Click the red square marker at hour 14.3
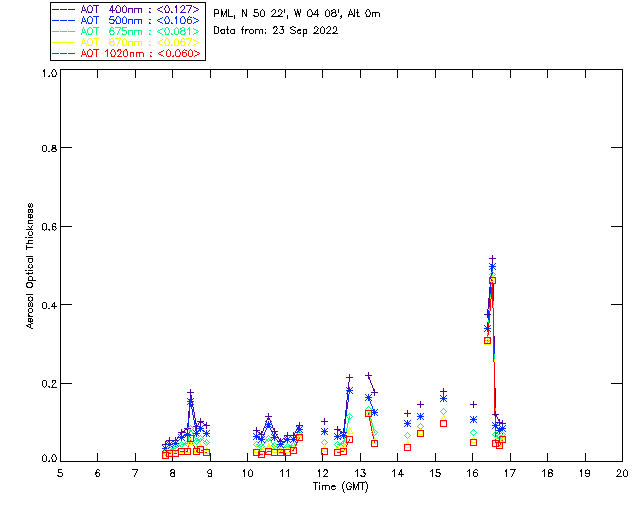The width and height of the screenshot is (640, 512). pos(407,447)
